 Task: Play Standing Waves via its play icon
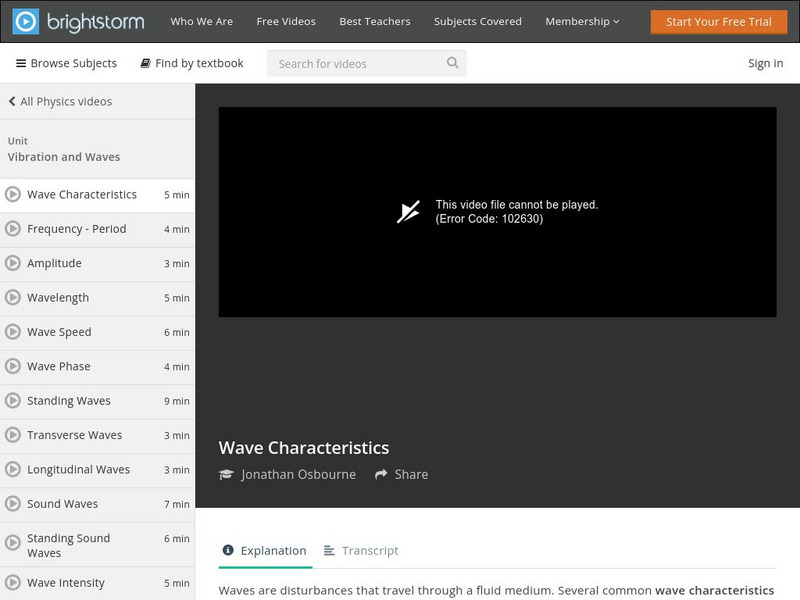tap(12, 400)
